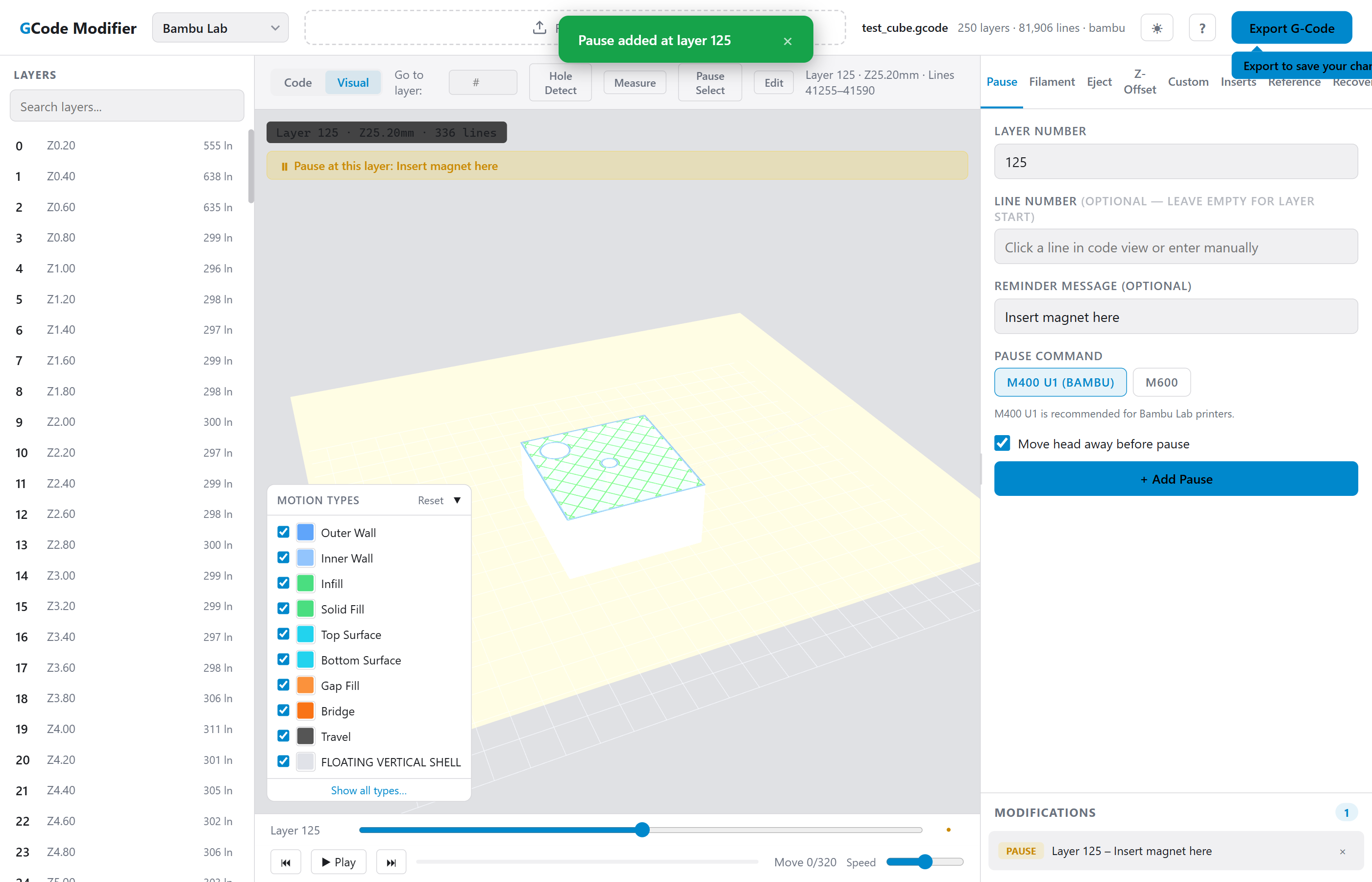Reset the motion types filter
The image size is (1372, 882).
click(x=430, y=500)
